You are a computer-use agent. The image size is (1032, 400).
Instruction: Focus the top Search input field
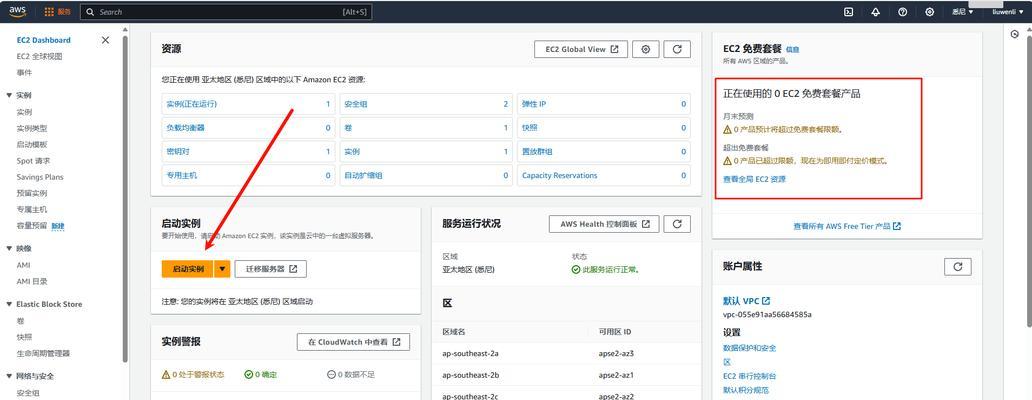[x=226, y=12]
